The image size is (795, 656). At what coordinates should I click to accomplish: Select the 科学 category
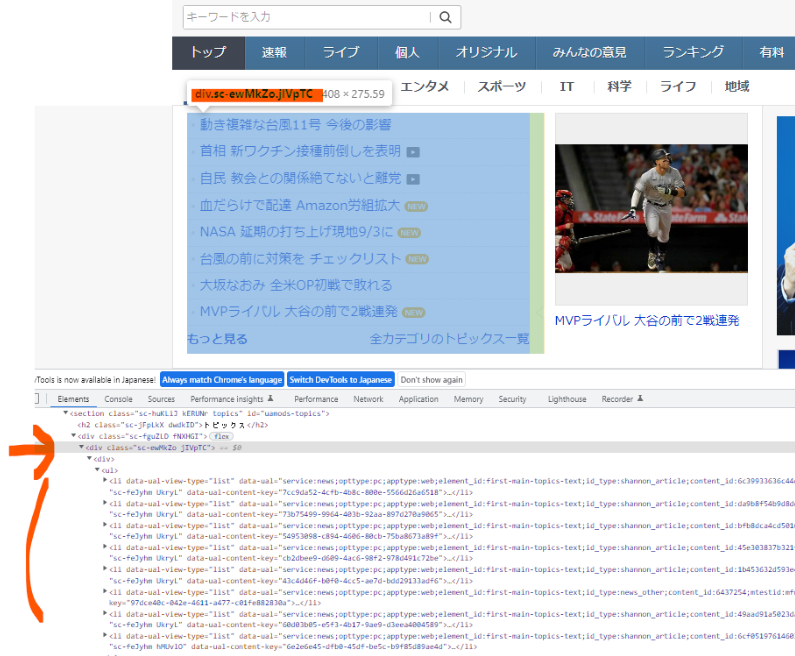coord(620,87)
